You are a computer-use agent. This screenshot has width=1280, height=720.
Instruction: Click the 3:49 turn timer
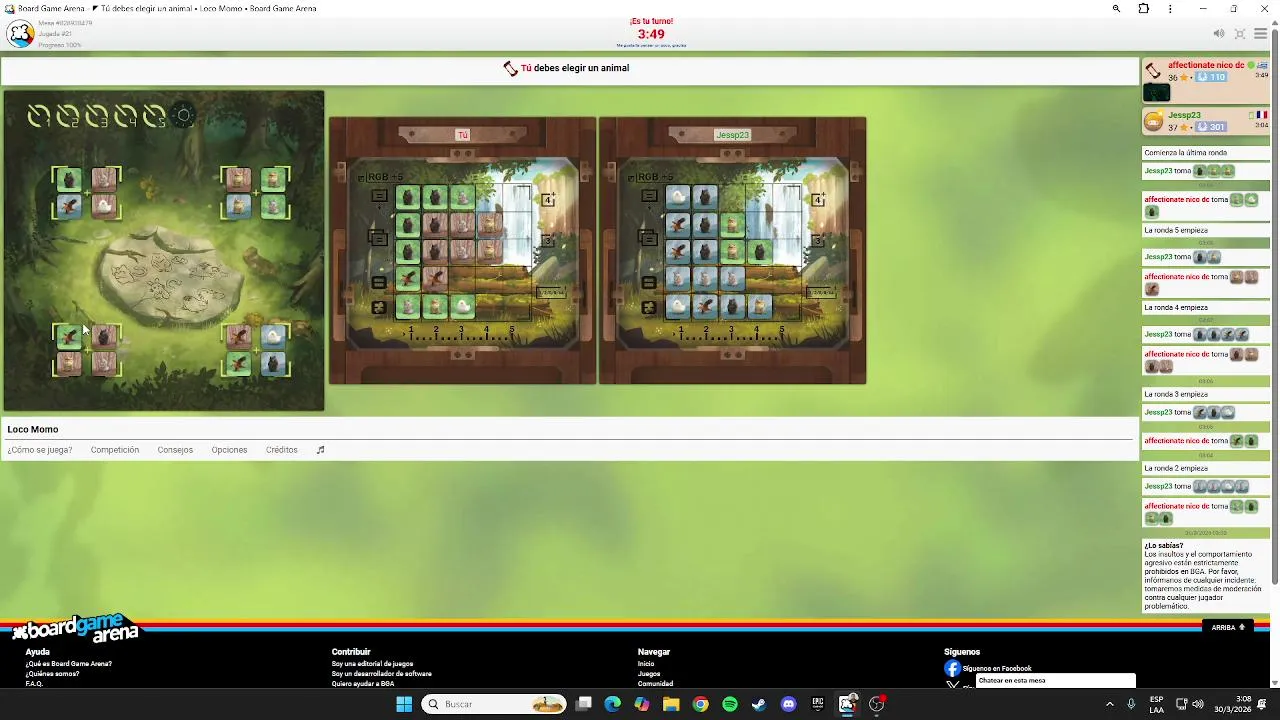point(651,34)
